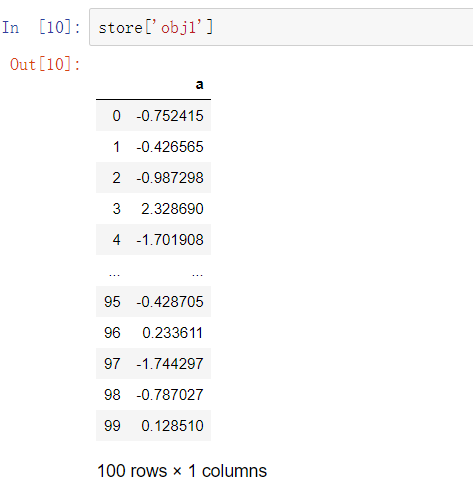Viewport: 473px width, 491px height.
Task: Select the value -0.428705 in row 95
Action: [x=170, y=302]
